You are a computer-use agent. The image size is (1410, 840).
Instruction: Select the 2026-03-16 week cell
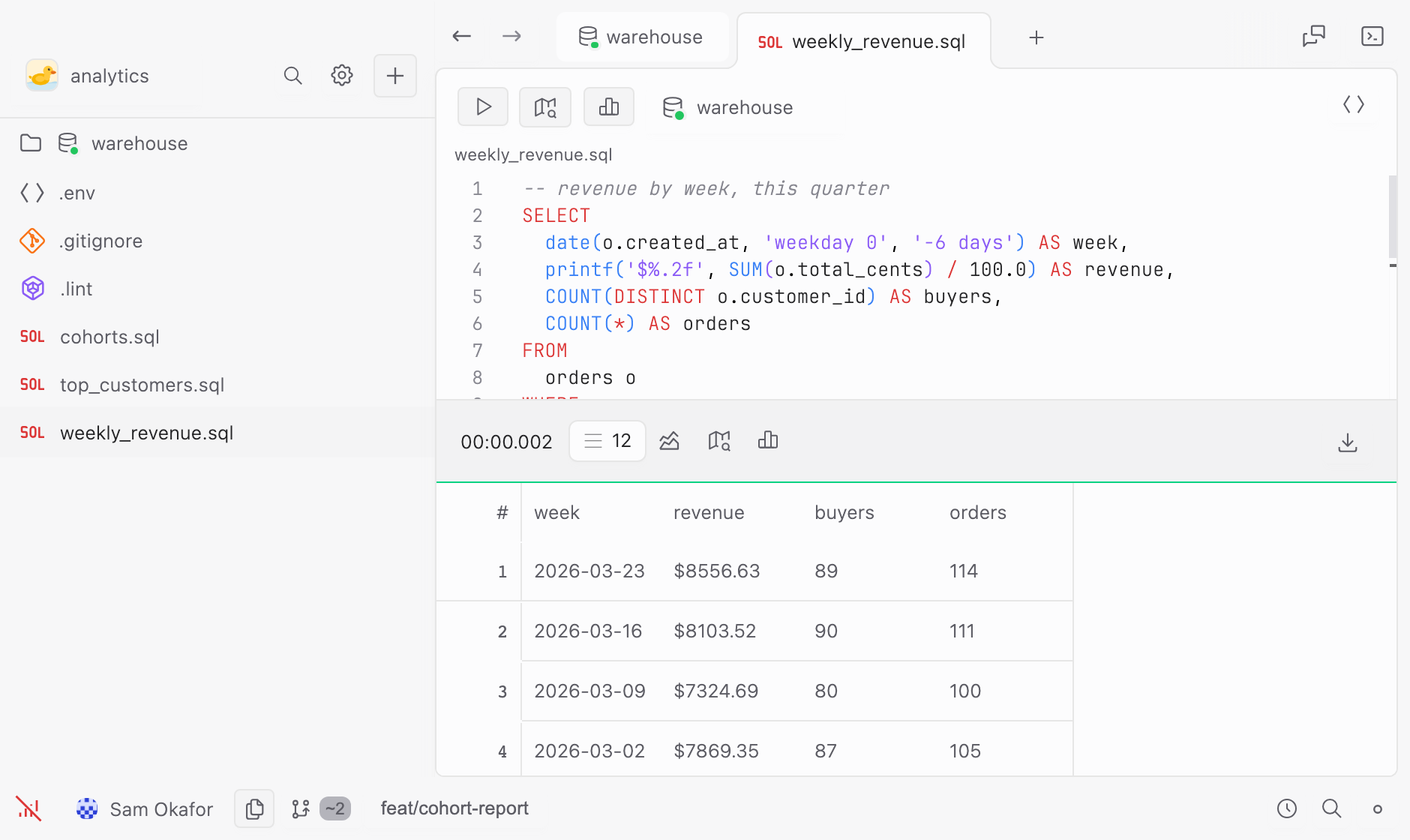(x=588, y=631)
